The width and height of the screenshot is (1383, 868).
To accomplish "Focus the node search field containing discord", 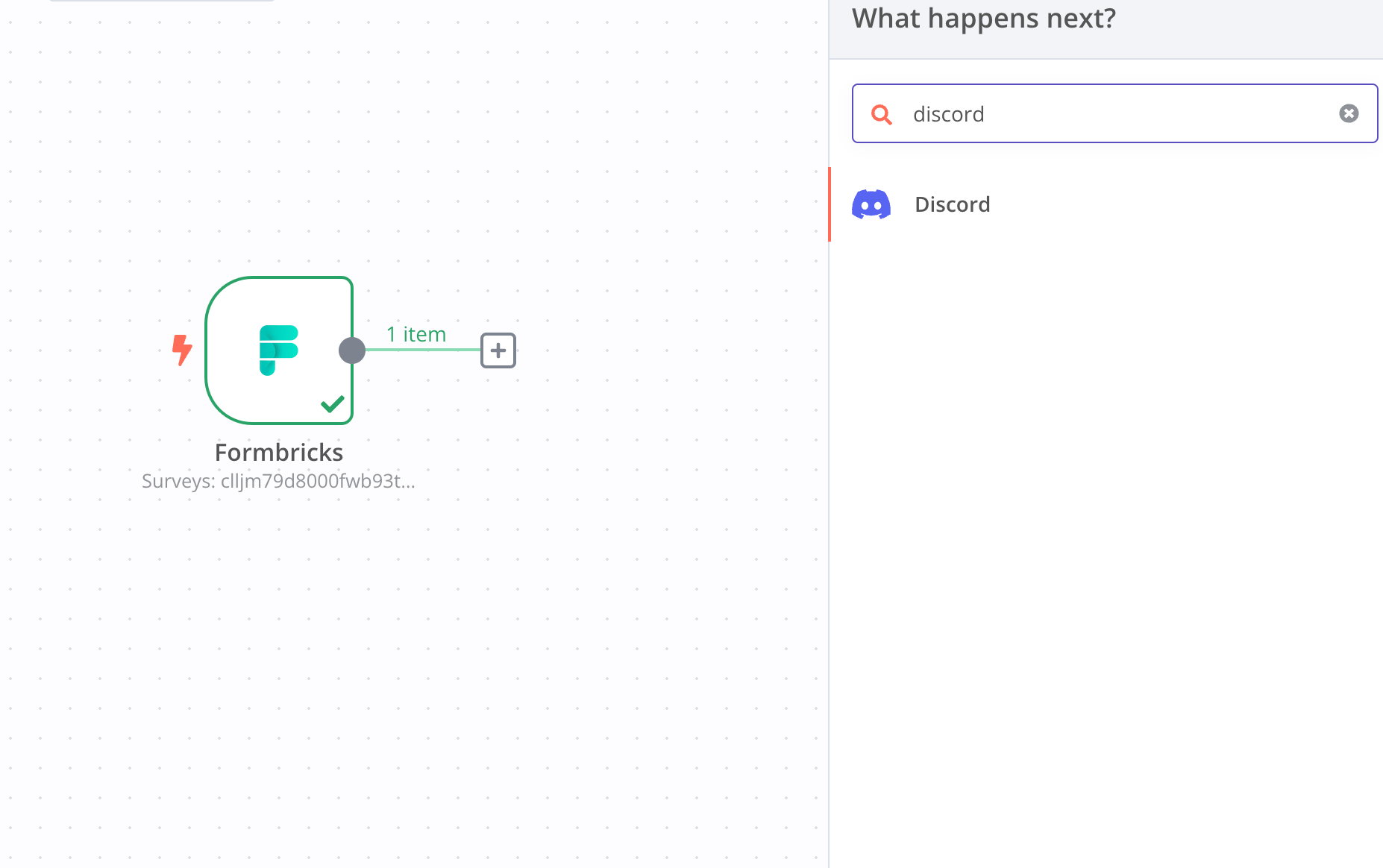I will (1114, 113).
